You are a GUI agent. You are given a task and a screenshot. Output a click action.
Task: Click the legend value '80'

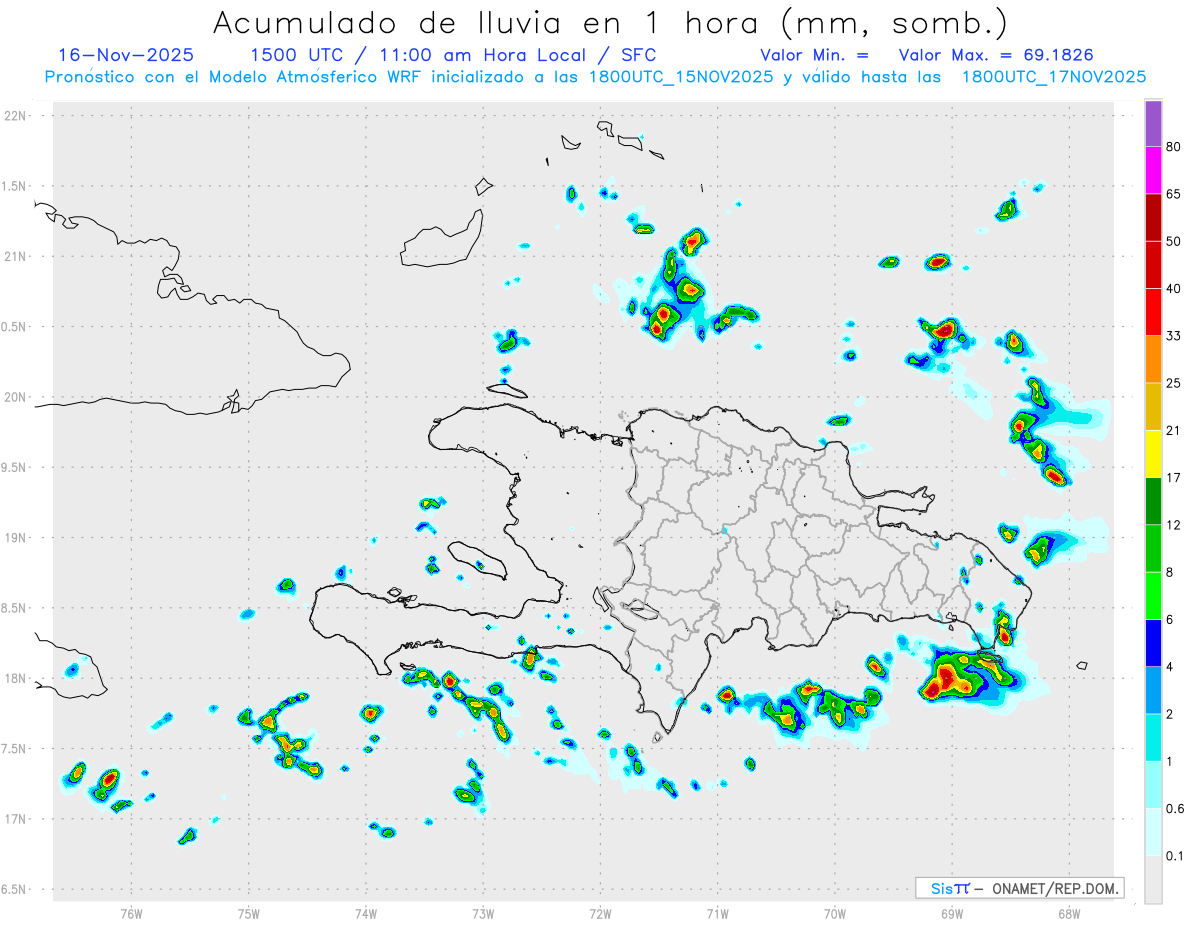[1174, 147]
